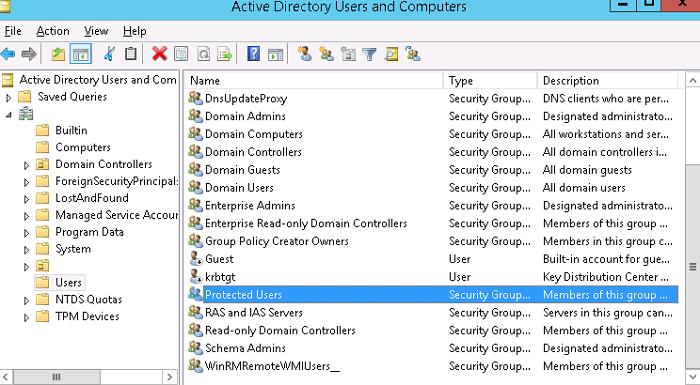
Task: Click the domain node icon in tree
Action: pos(26,114)
